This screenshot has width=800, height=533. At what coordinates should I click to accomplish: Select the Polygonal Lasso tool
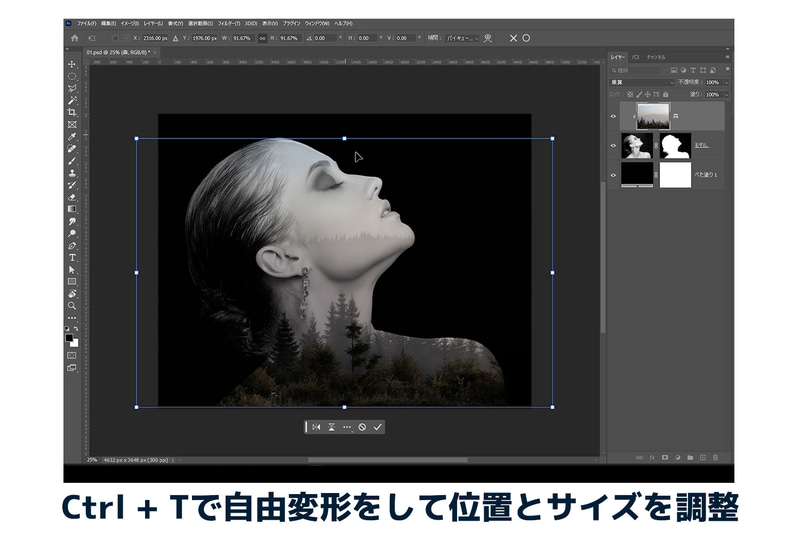(72, 89)
